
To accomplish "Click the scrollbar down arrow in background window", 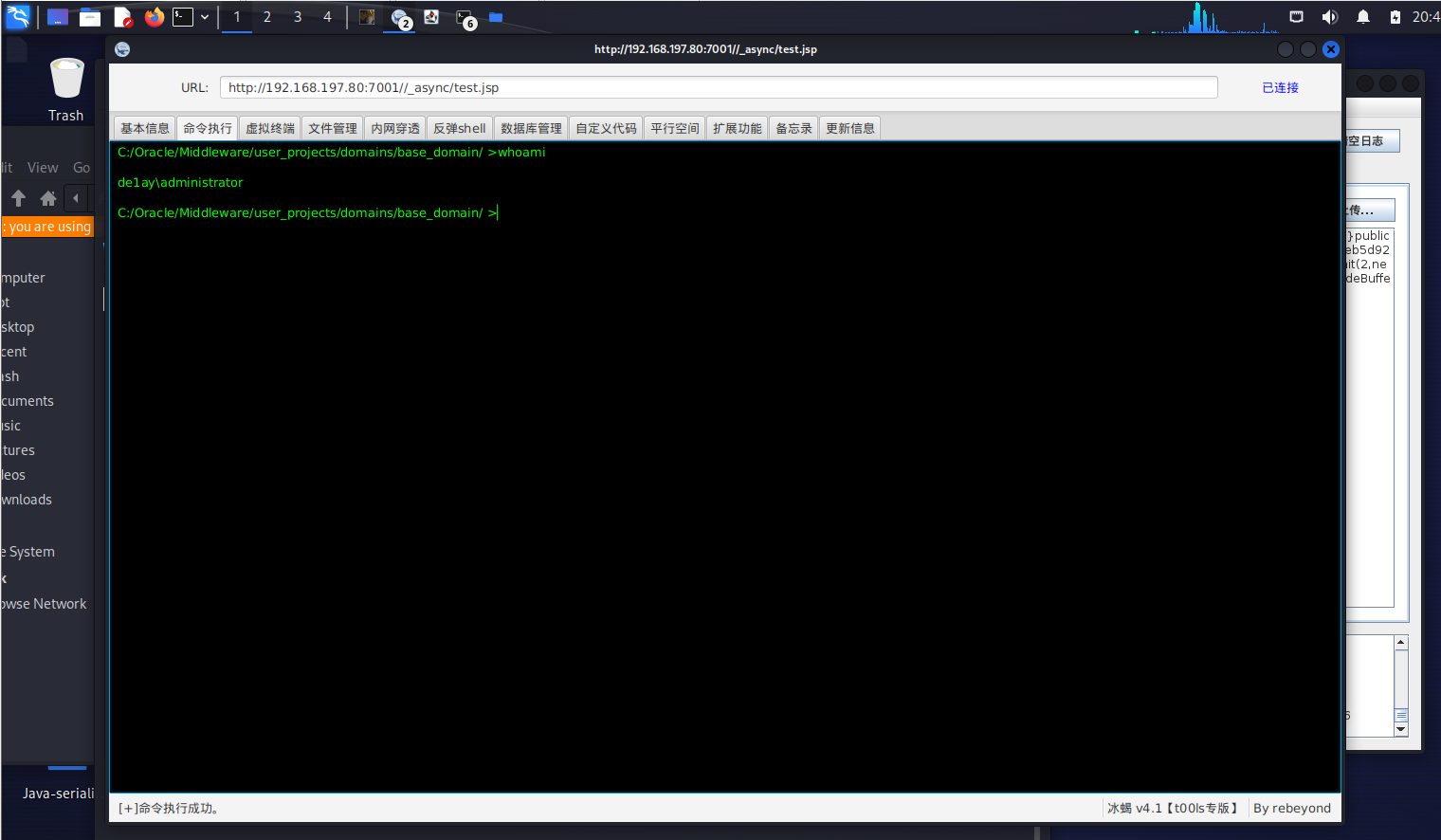I will [1401, 730].
